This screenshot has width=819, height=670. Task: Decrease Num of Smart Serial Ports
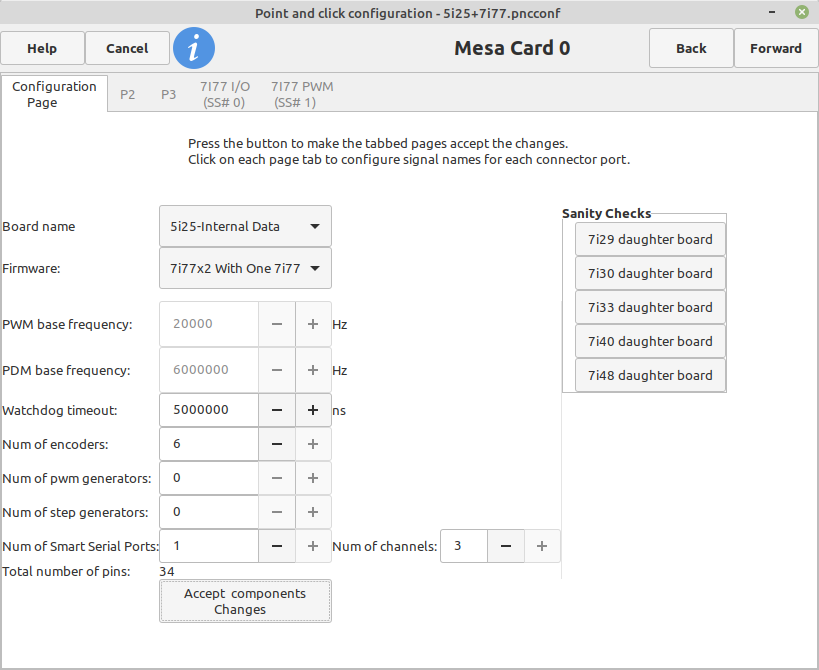tap(277, 546)
